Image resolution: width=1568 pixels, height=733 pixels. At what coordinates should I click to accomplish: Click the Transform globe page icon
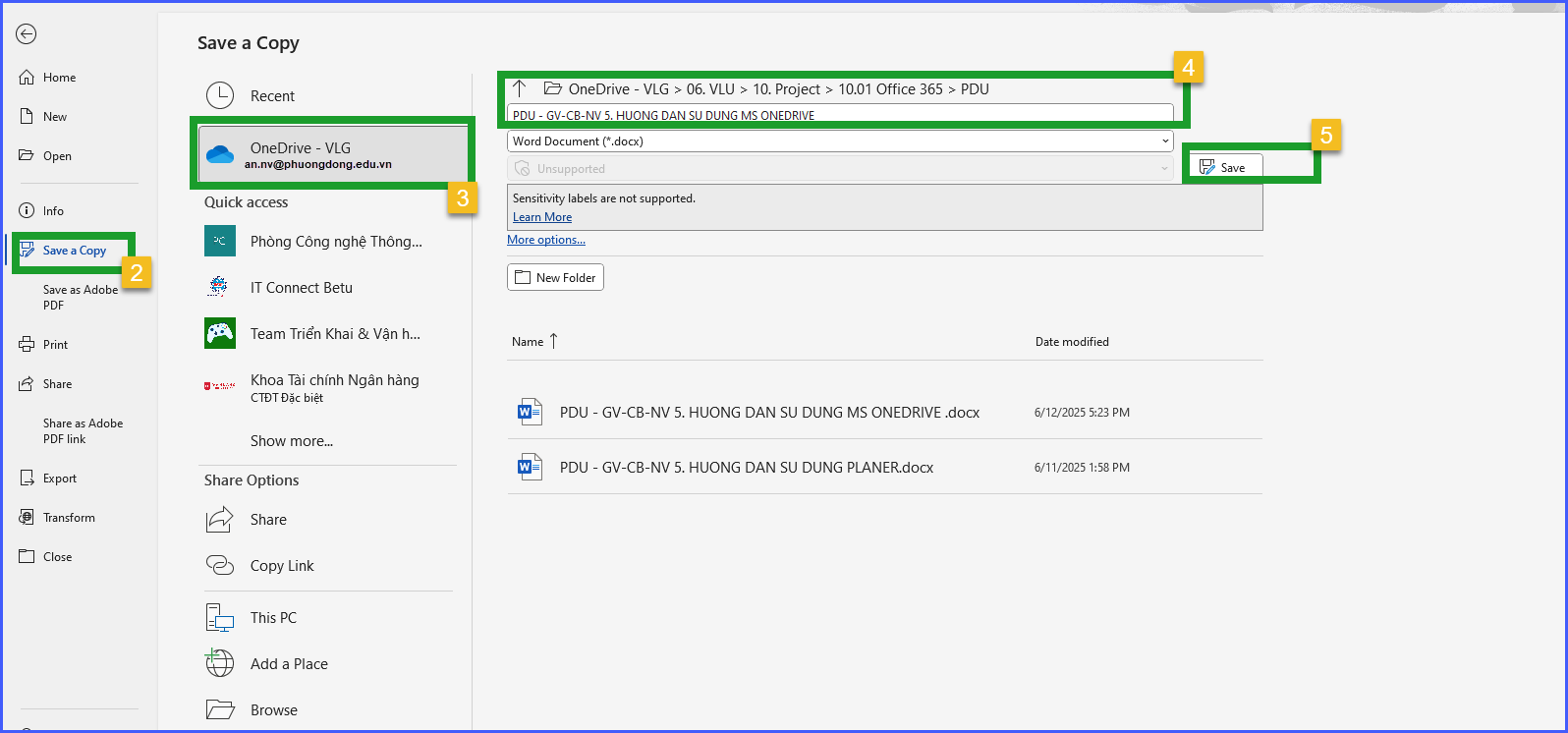(x=27, y=518)
